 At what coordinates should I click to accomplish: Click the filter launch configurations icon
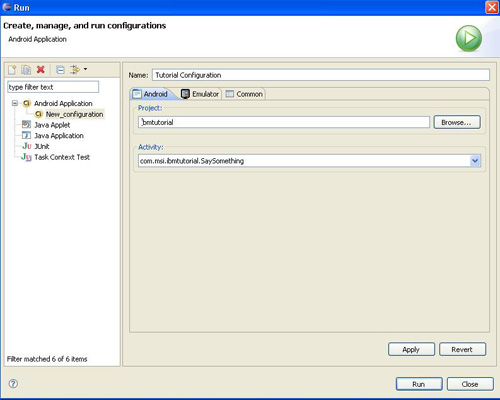tap(75, 69)
